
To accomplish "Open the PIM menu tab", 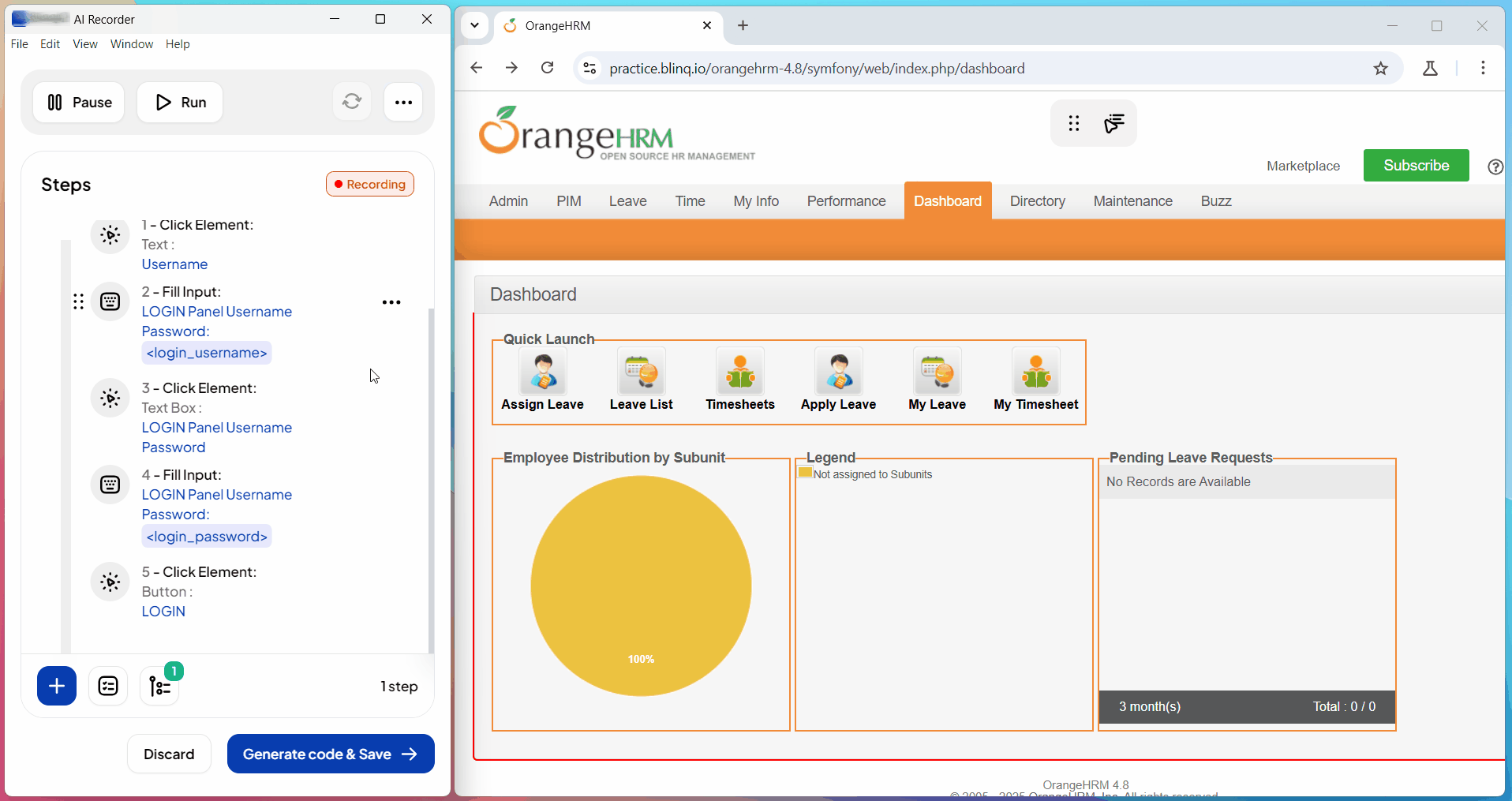I will [x=569, y=201].
